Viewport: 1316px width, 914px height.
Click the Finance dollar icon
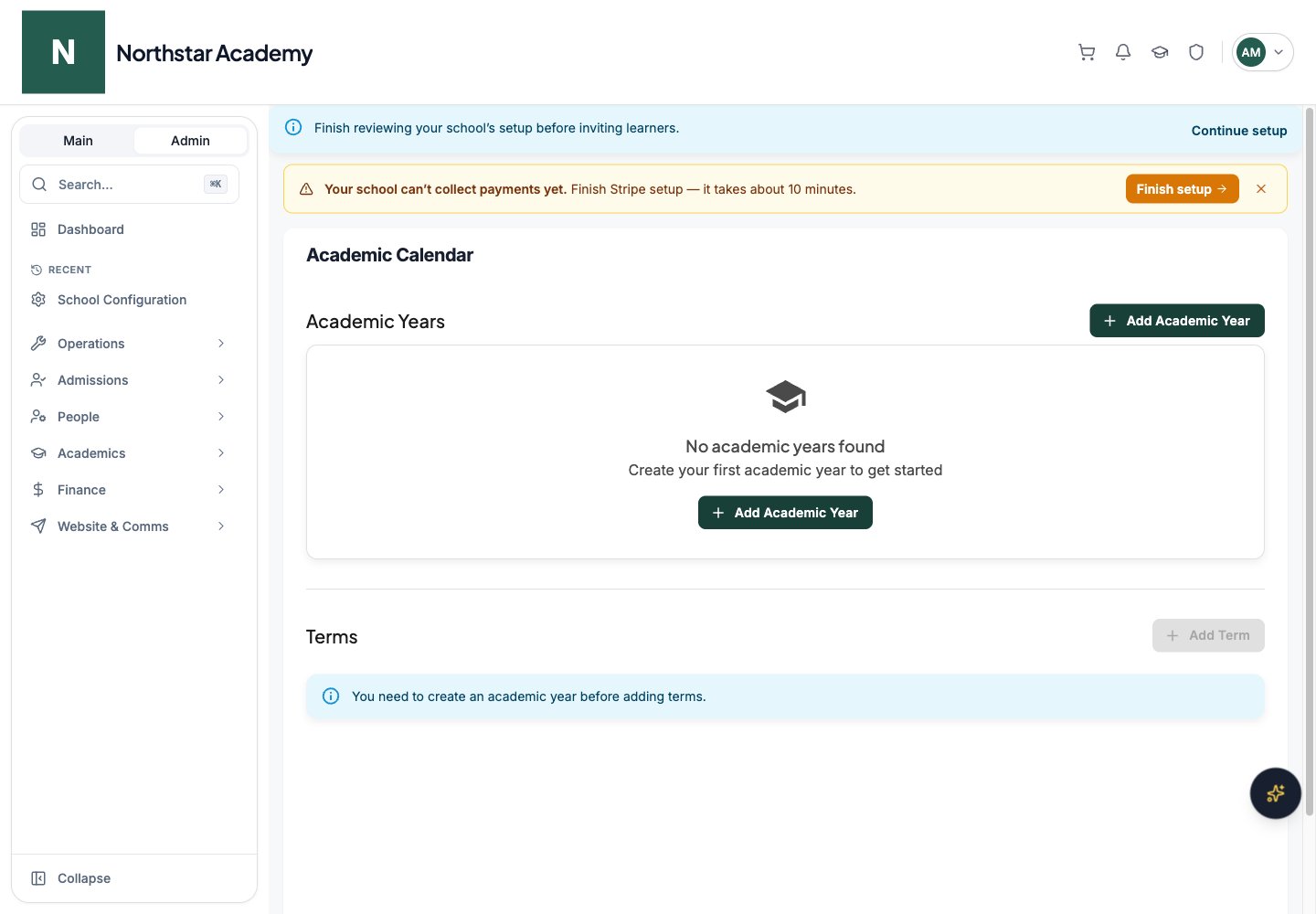[38, 490]
